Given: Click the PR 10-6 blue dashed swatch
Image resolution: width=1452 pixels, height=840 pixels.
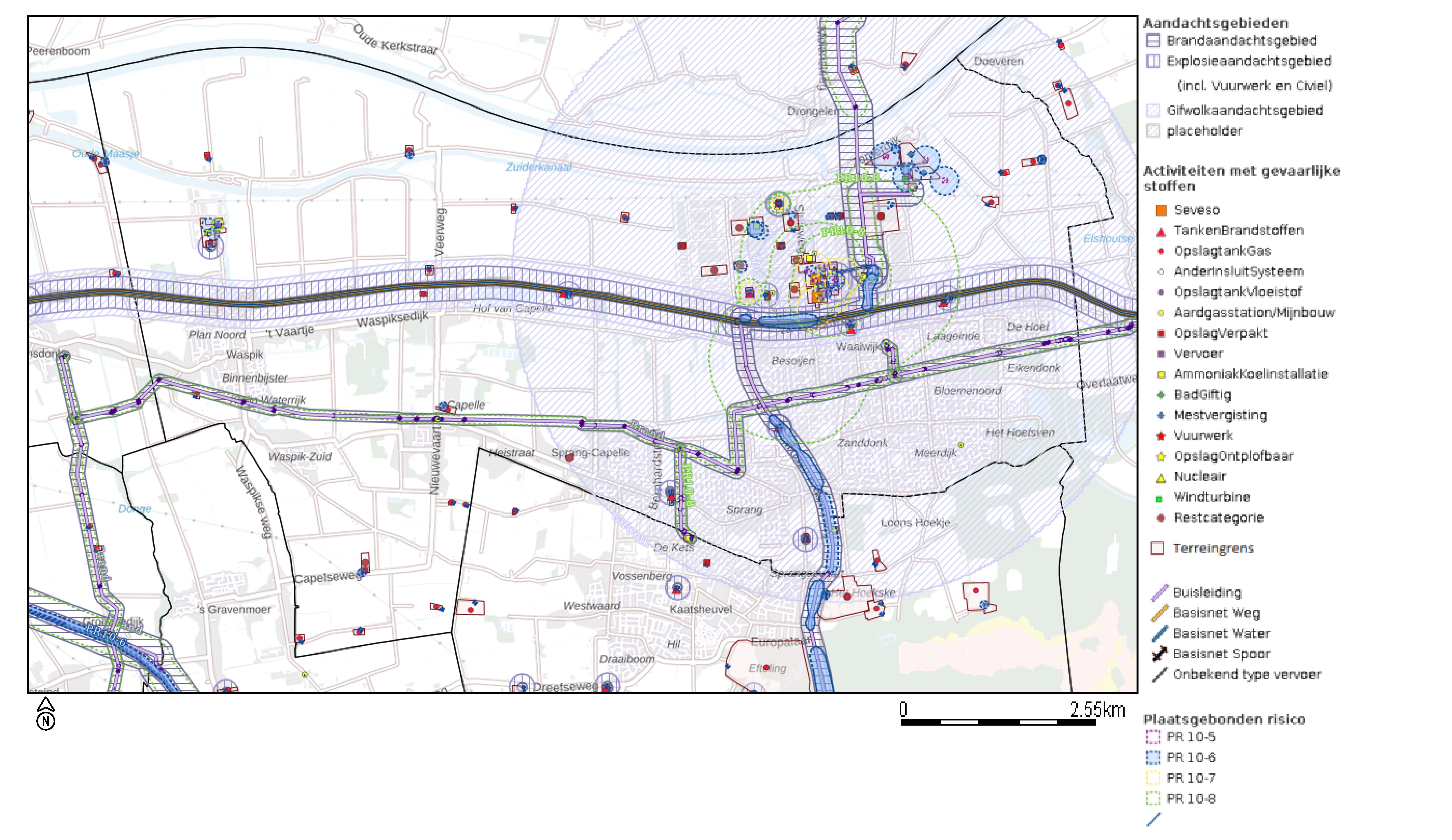Looking at the screenshot, I should click(x=1153, y=758).
